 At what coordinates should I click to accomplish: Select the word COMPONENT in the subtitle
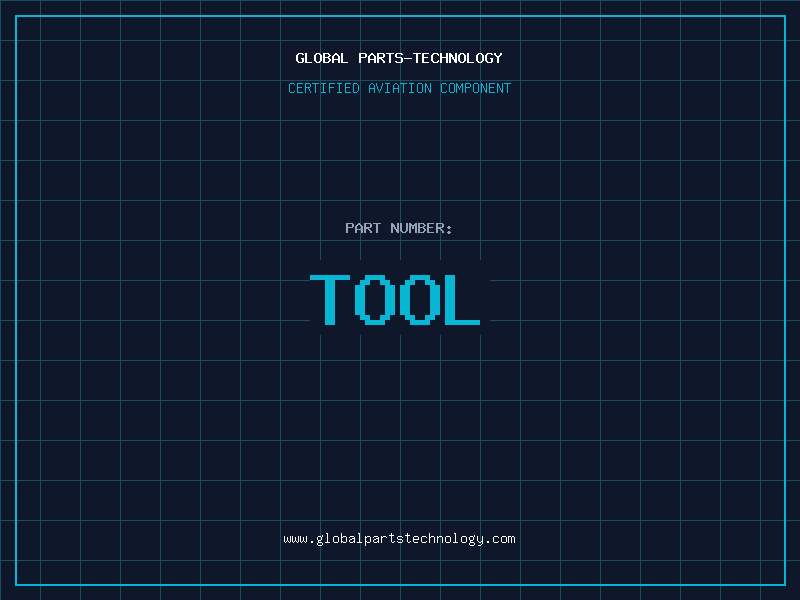[476, 89]
